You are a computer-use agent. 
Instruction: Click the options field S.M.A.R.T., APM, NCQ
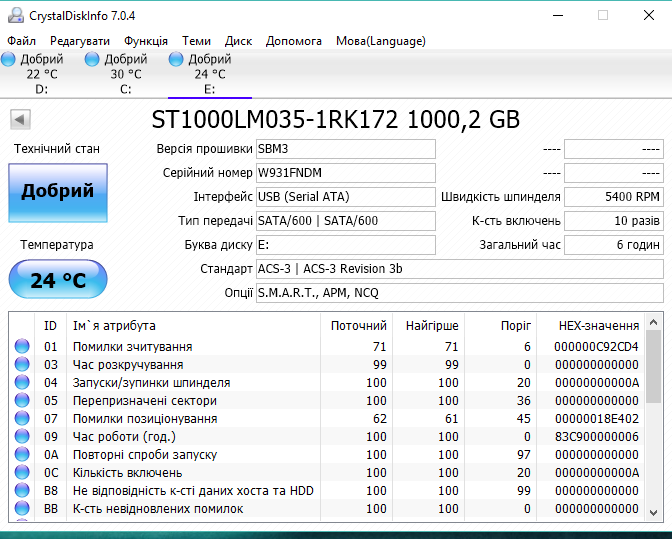(460, 293)
